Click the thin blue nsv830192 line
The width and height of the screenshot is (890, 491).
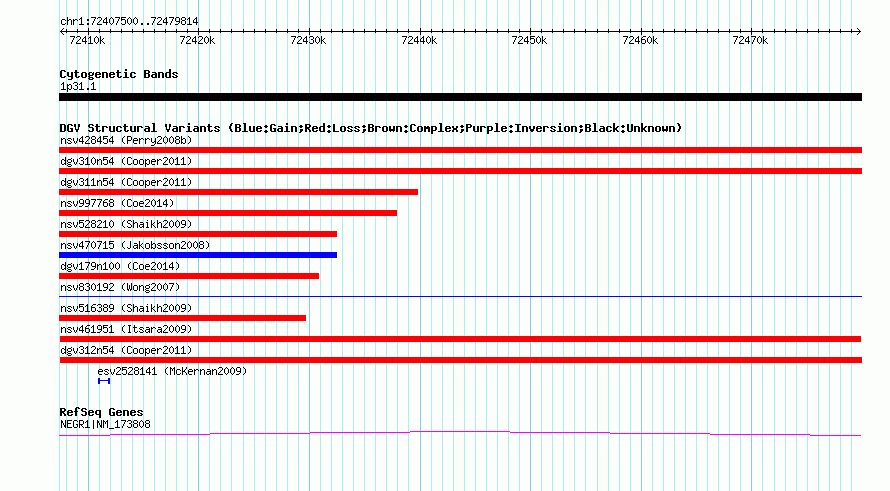[x=460, y=296]
